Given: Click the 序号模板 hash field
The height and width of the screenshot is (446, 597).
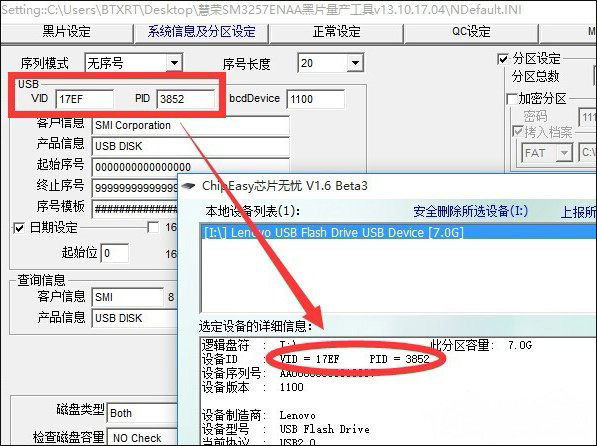Looking at the screenshot, I should pos(135,209).
